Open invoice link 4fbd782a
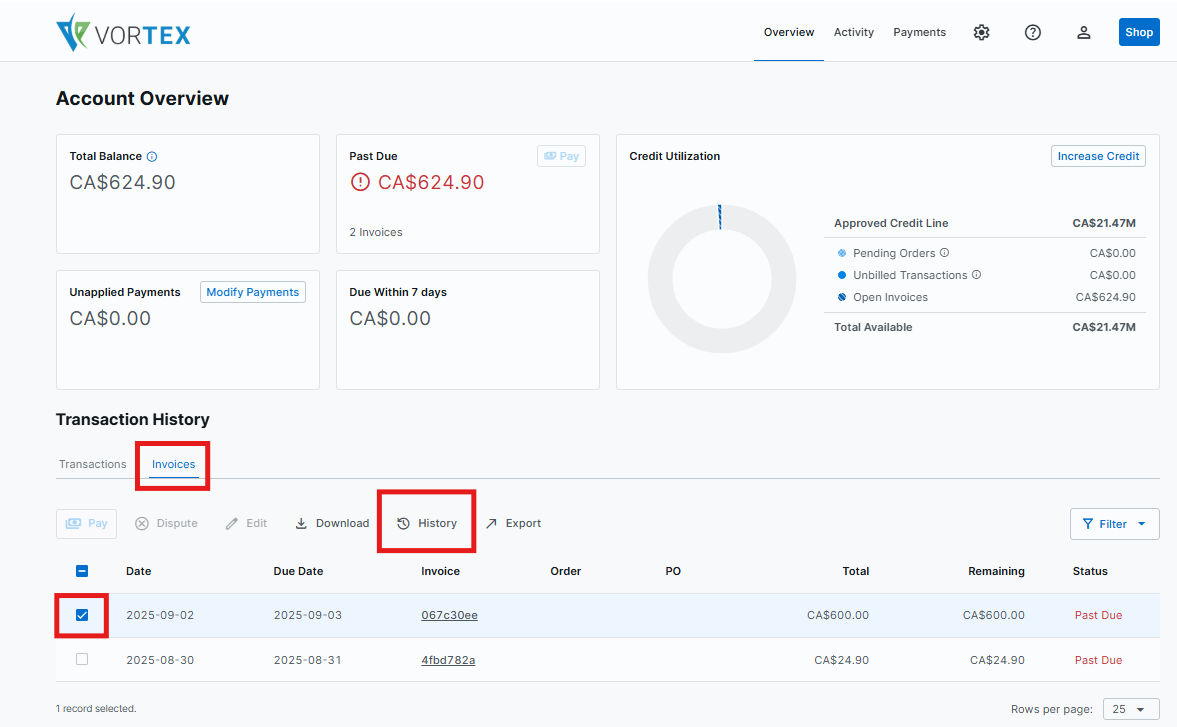Screen dimensions: 1177x727 [x=448, y=660]
